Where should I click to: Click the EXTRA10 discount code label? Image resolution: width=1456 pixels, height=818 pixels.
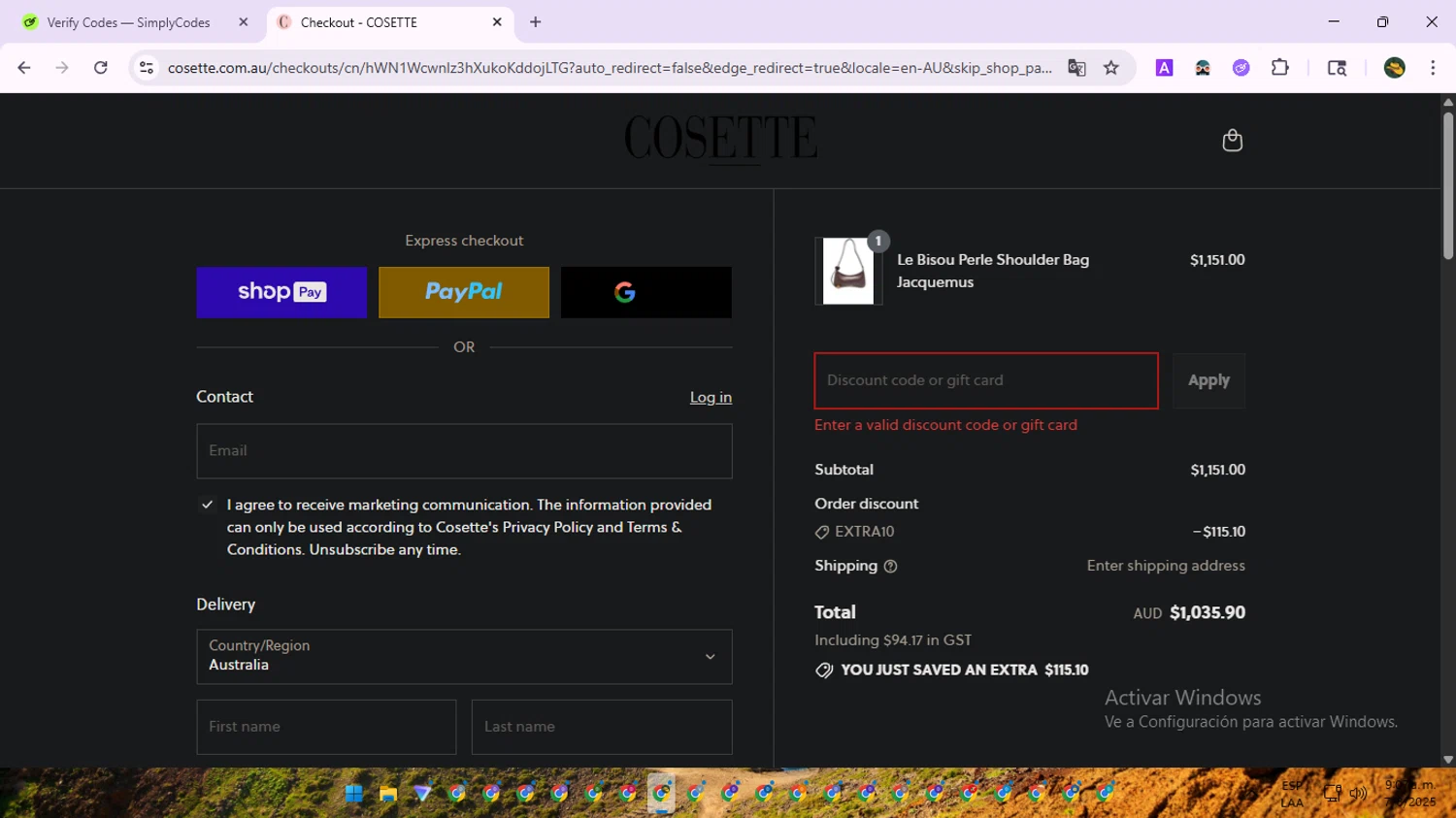coord(864,532)
